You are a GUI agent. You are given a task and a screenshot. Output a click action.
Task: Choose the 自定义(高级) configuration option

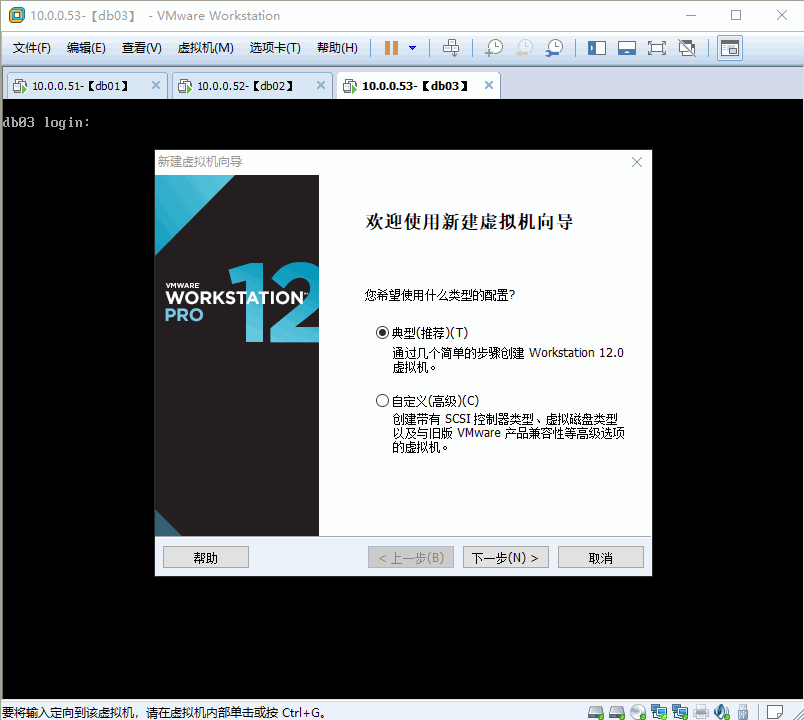pyautogui.click(x=382, y=399)
